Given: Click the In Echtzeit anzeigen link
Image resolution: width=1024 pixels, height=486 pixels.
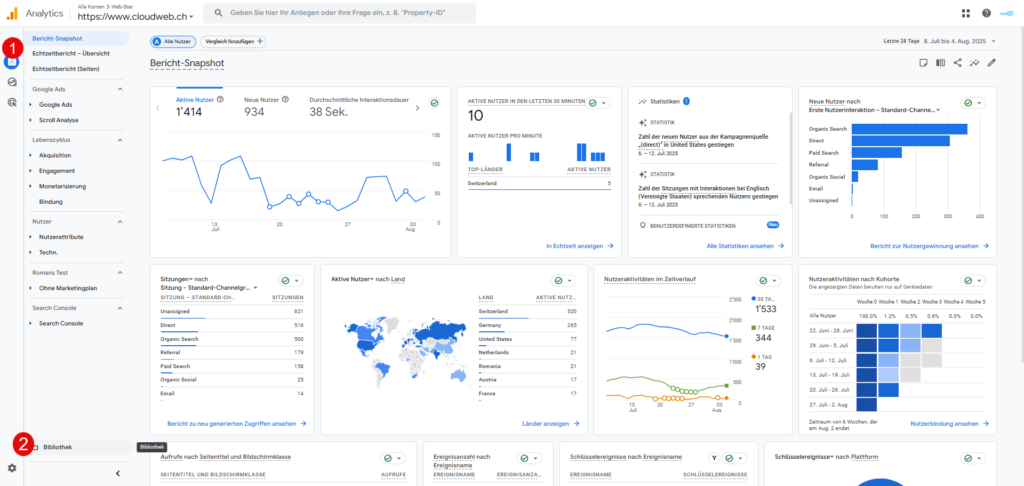Looking at the screenshot, I should point(580,246).
